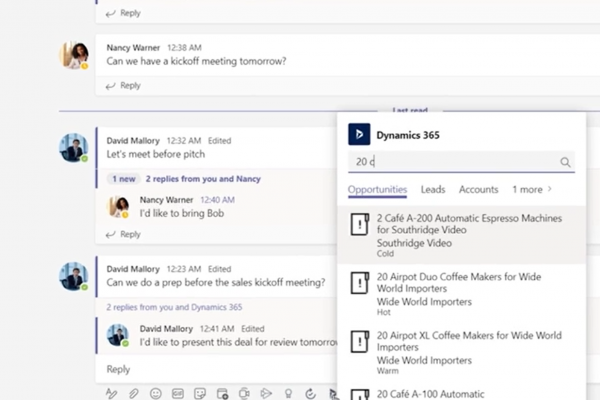Image resolution: width=600 pixels, height=400 pixels.
Task: Schedule a meeting from compose toolbar
Action: [222, 393]
